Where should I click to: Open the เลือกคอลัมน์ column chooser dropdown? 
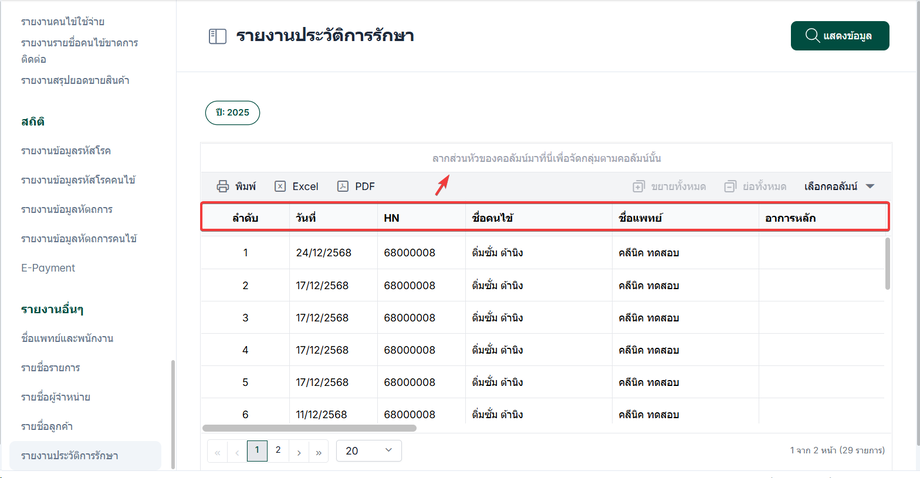coord(839,187)
